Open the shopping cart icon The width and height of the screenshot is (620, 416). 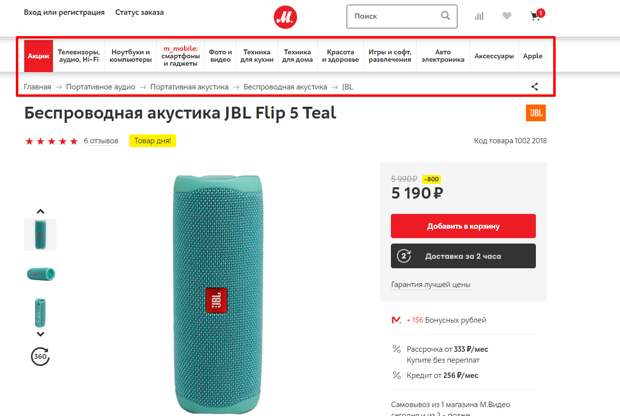point(537,15)
